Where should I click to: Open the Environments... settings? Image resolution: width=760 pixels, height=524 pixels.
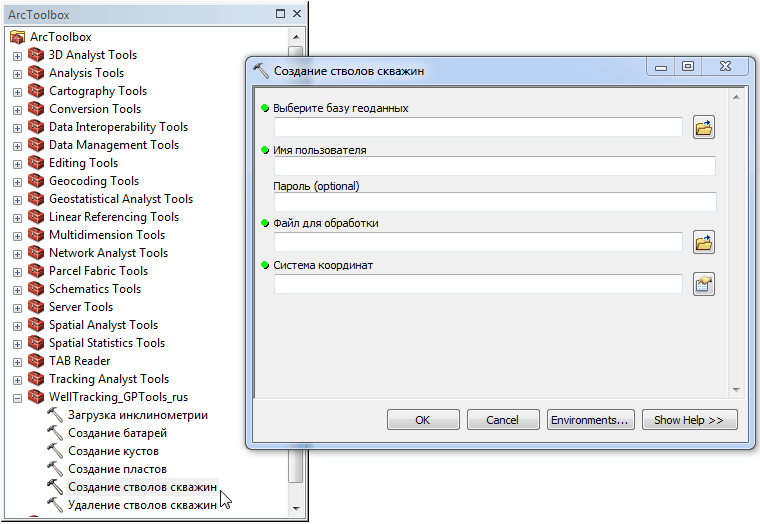tap(590, 420)
